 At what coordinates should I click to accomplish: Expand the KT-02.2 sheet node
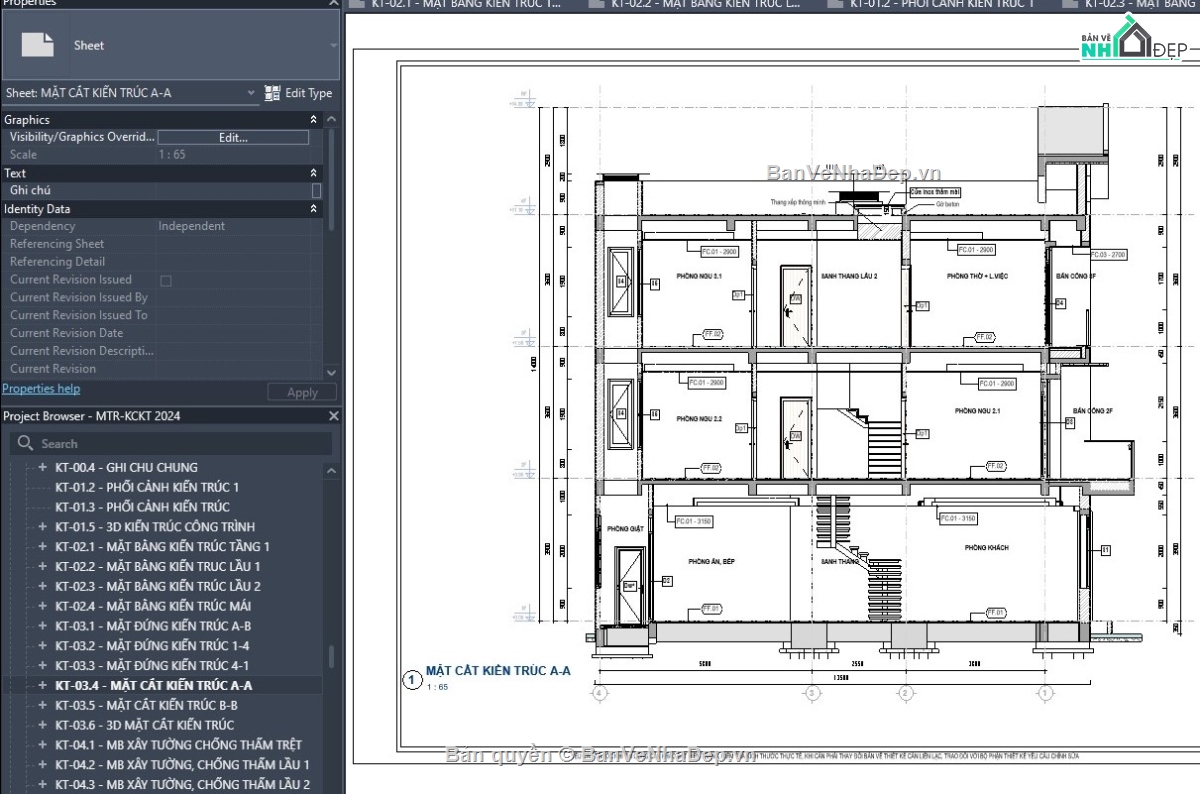coord(42,566)
